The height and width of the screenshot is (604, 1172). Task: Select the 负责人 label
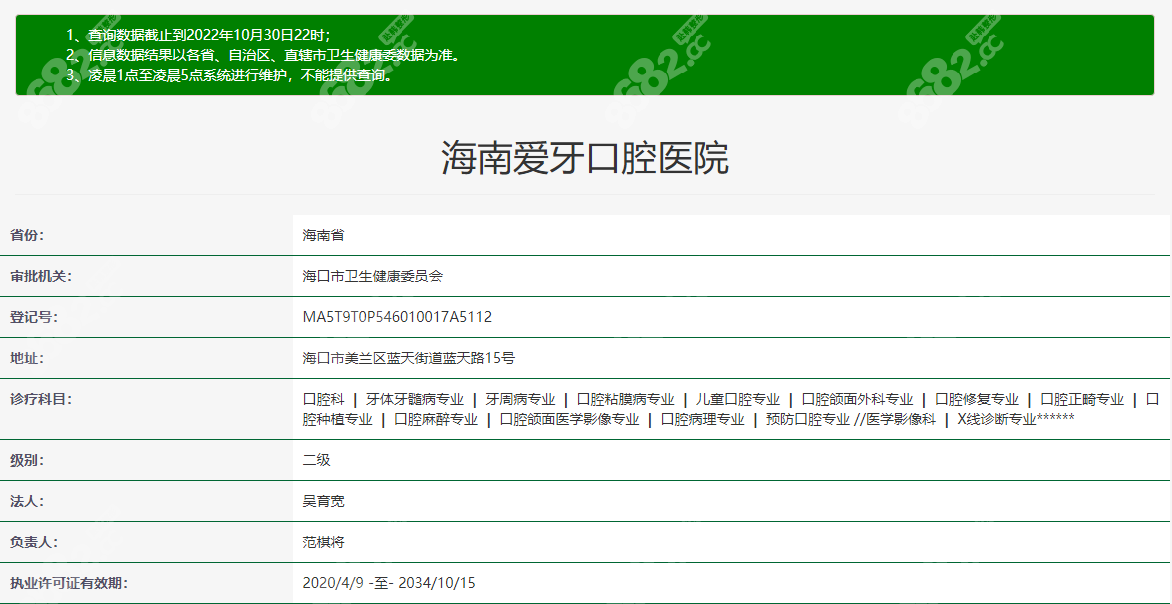34,542
